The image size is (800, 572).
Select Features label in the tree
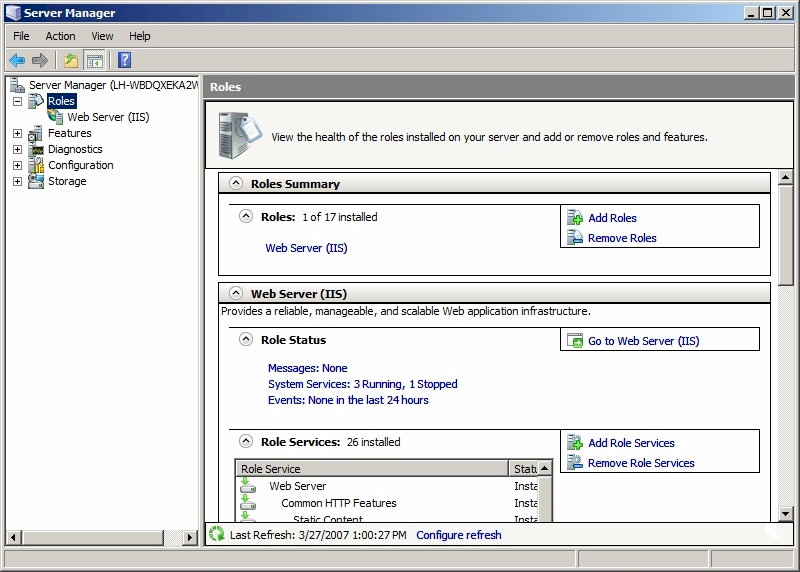(x=69, y=133)
